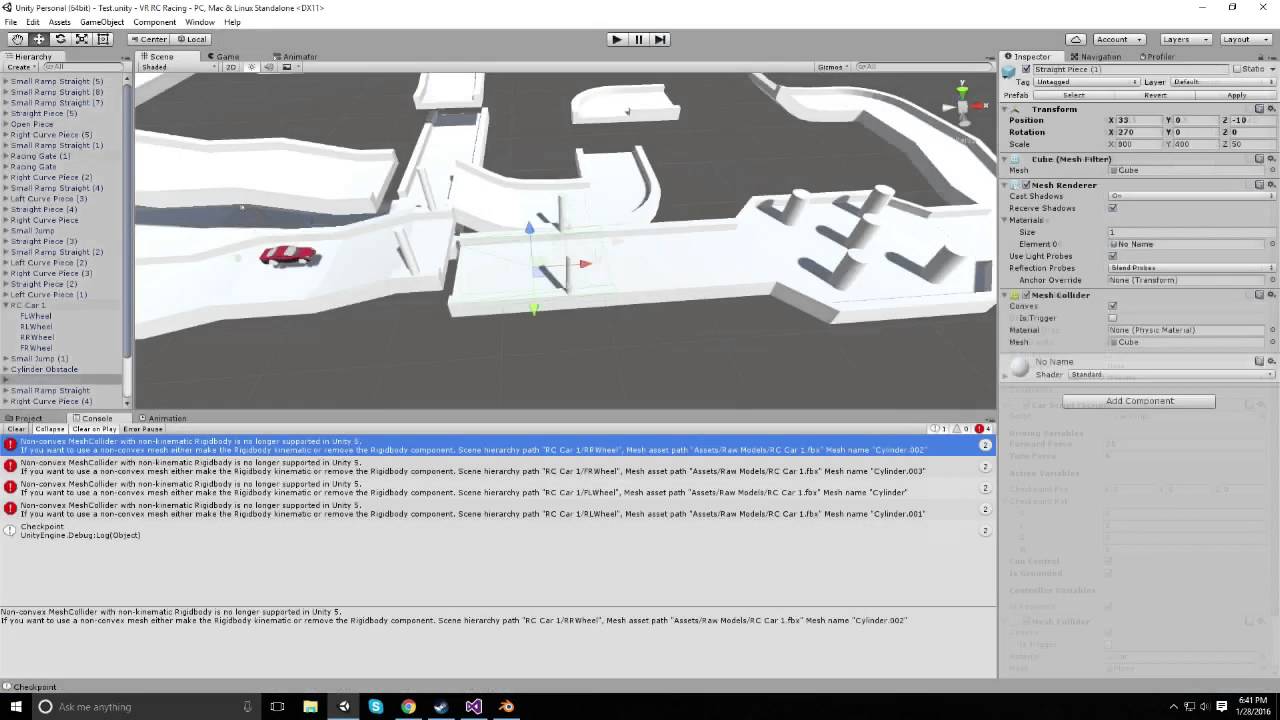The image size is (1280, 720).
Task: Toggle Use Light Probes checkbox
Action: pyautogui.click(x=1113, y=256)
